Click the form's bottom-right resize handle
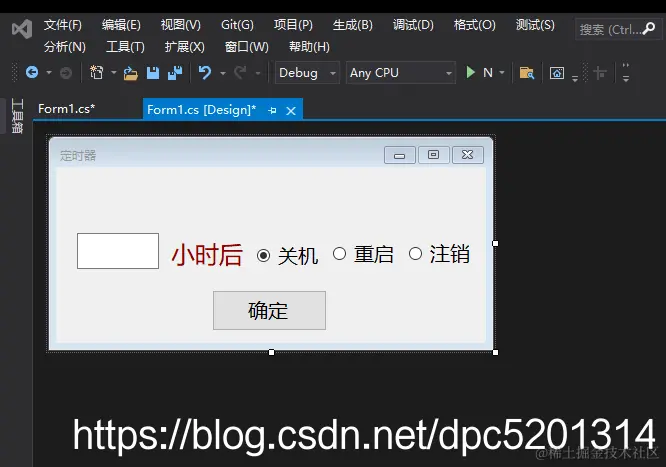 pyautogui.click(x=495, y=352)
